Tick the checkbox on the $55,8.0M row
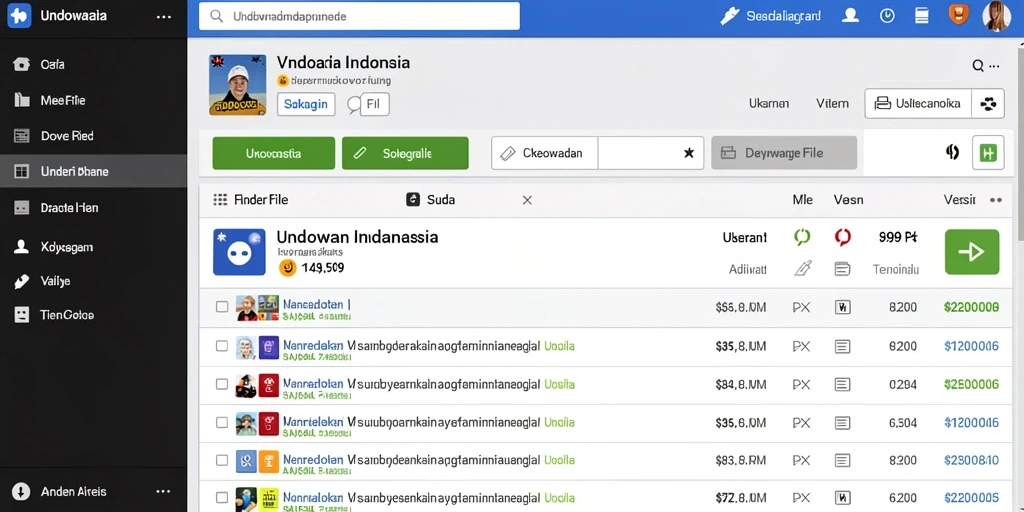1024x512 pixels. click(x=222, y=306)
